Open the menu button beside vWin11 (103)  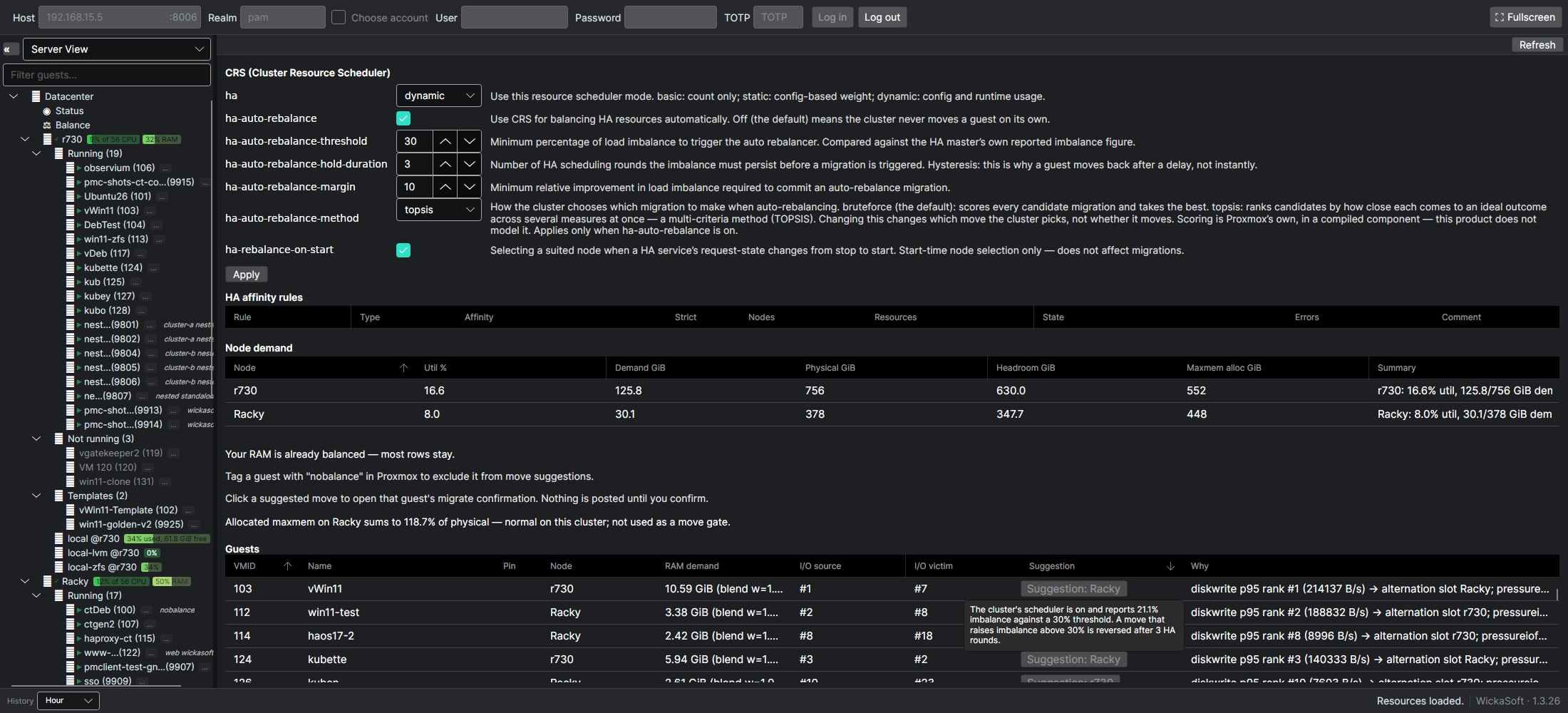[x=150, y=211]
